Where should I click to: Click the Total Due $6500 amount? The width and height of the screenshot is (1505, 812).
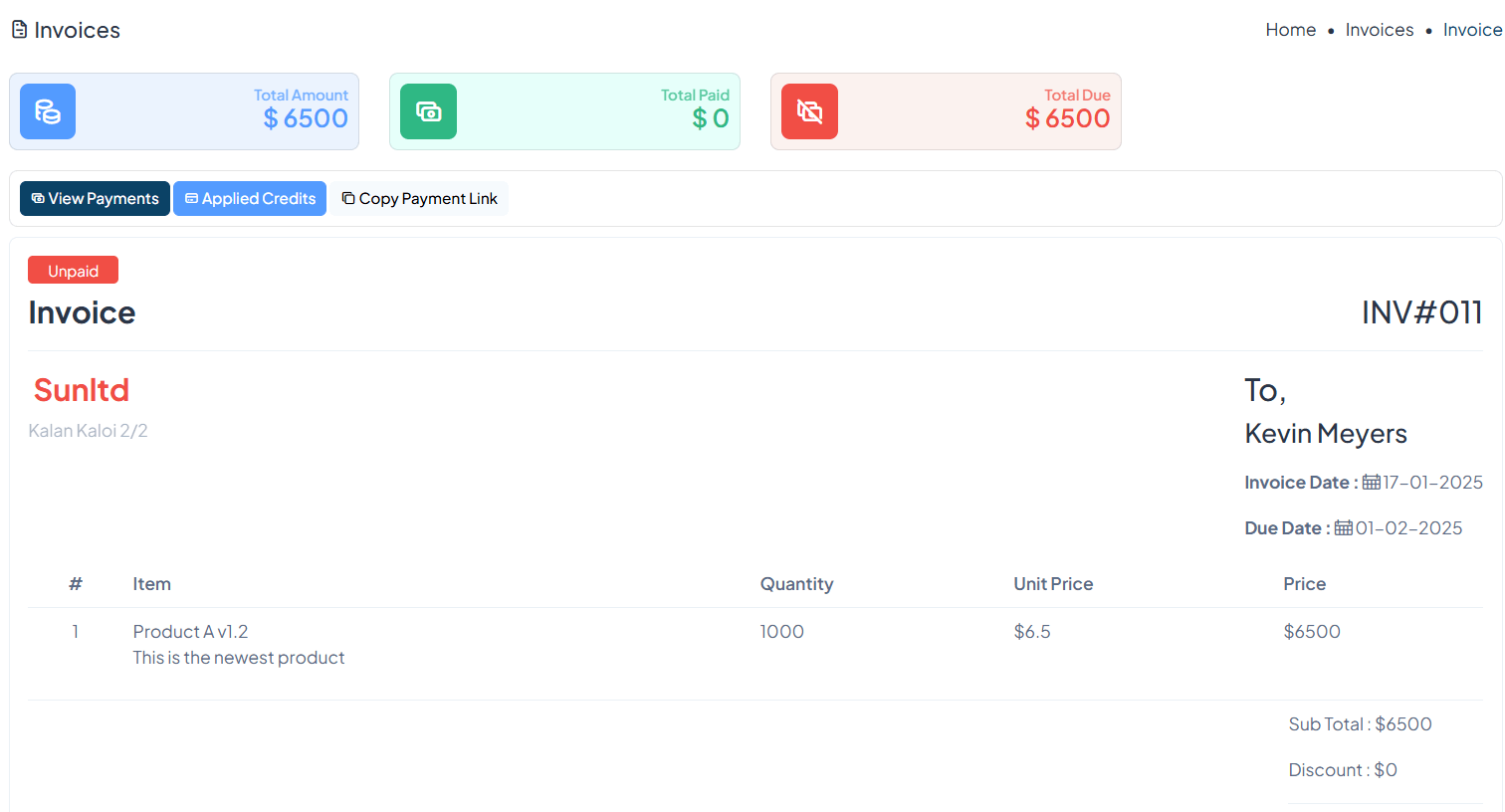[1067, 118]
